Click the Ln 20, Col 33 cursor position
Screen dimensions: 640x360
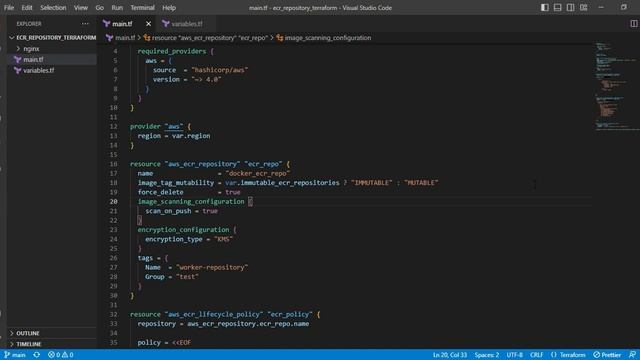449,355
